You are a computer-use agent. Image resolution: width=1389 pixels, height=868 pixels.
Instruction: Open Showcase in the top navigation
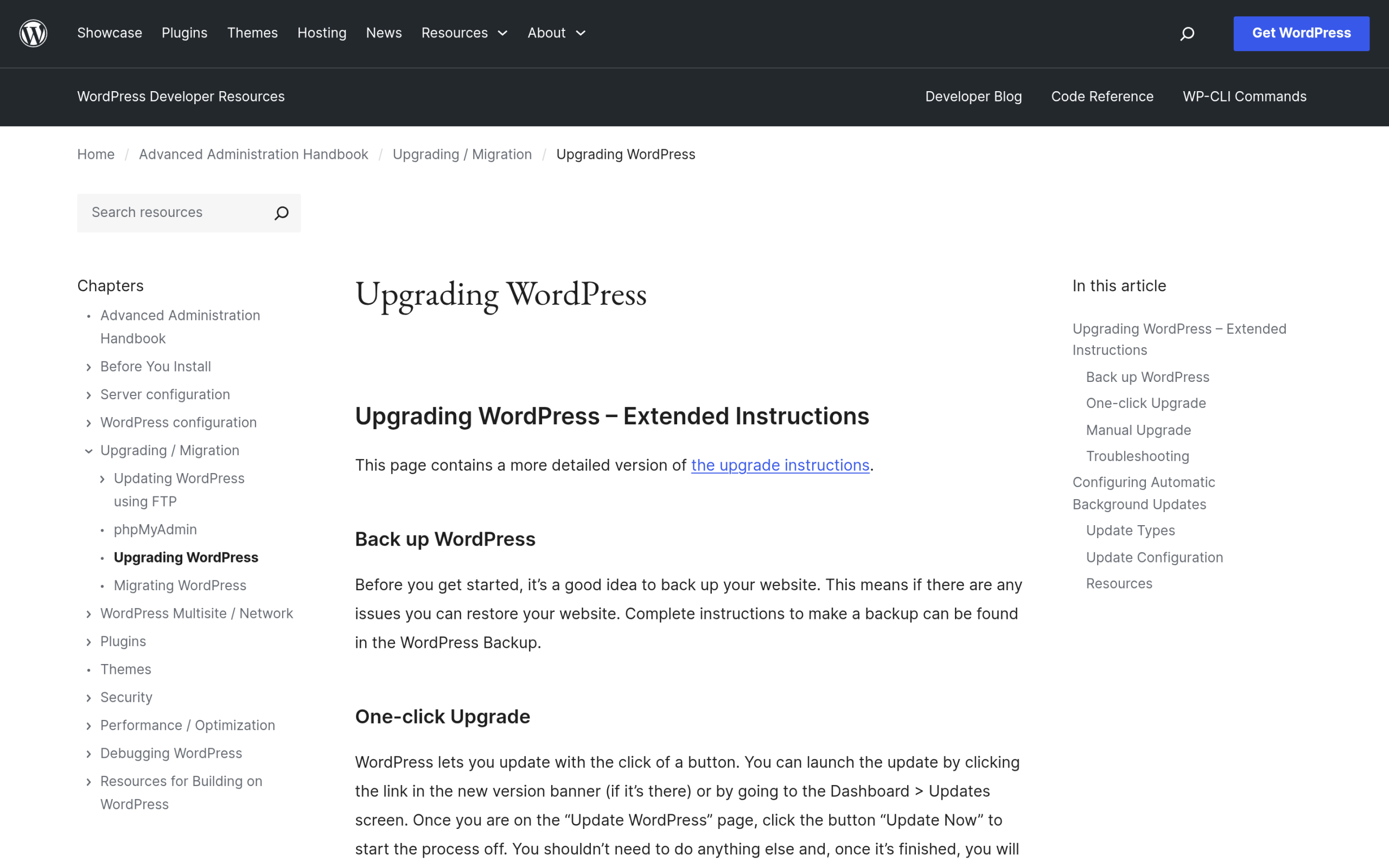pos(110,33)
